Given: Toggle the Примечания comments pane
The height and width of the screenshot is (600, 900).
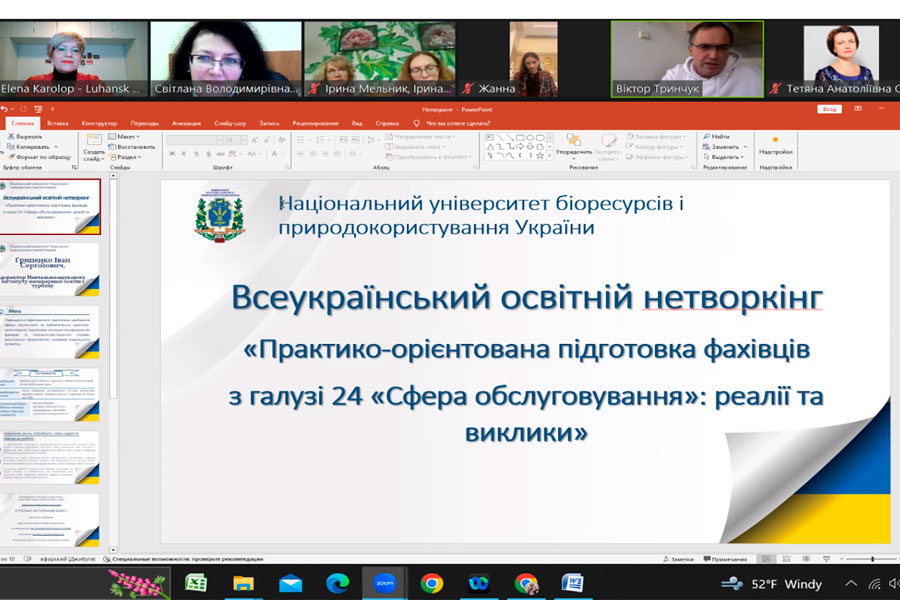Looking at the screenshot, I should tap(725, 559).
